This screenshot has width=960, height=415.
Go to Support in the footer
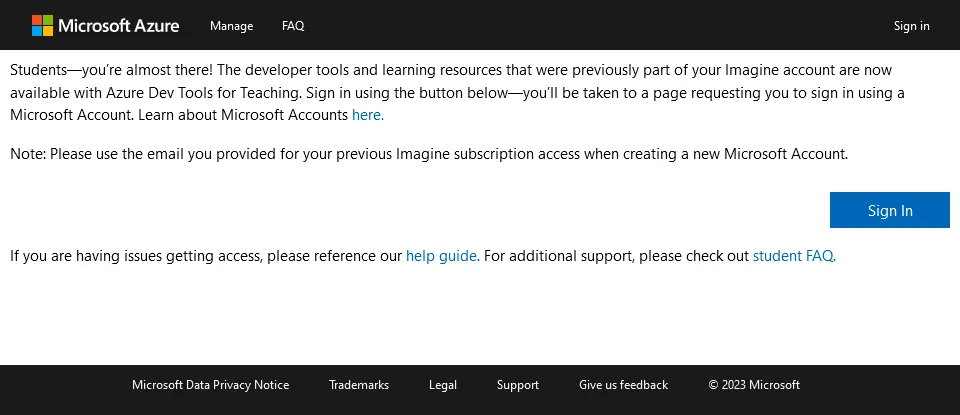click(x=517, y=385)
